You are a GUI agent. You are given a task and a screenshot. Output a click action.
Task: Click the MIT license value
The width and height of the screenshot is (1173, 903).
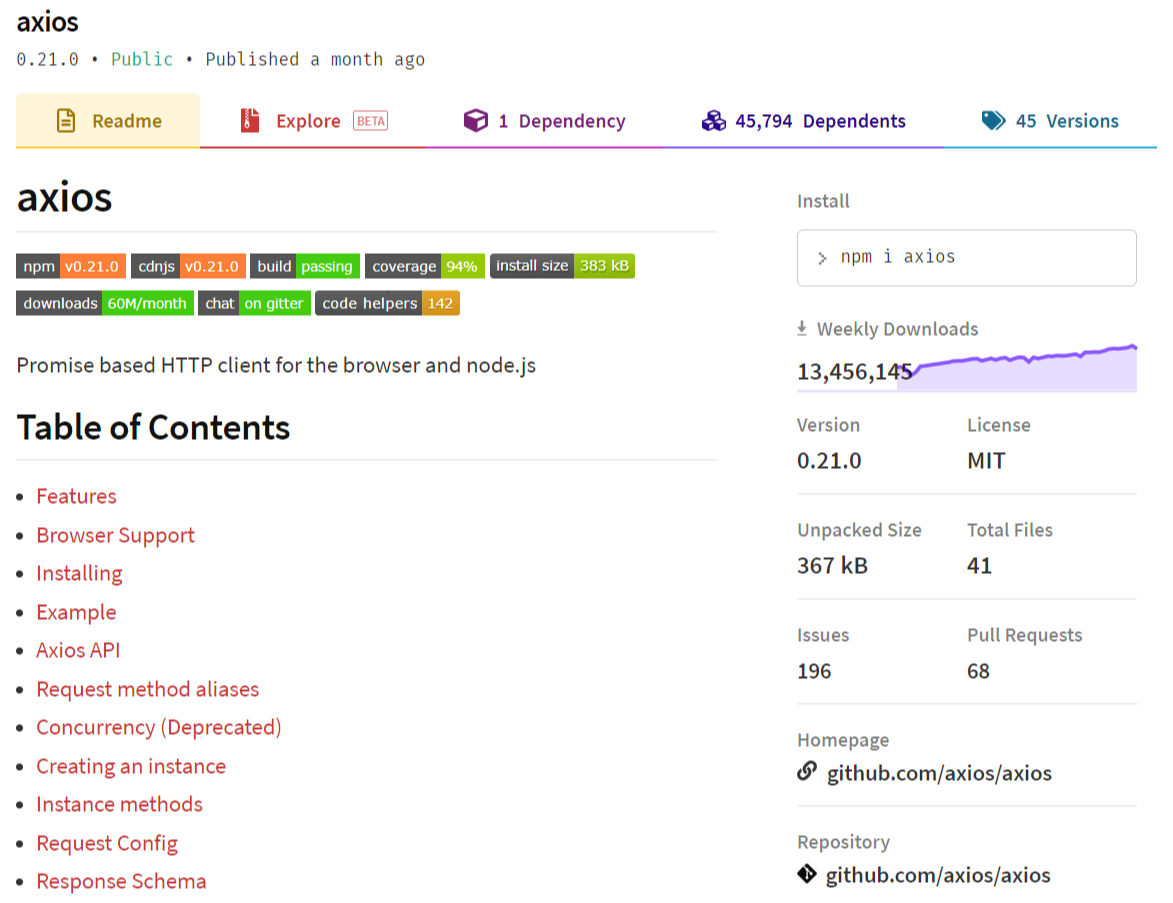(x=987, y=461)
